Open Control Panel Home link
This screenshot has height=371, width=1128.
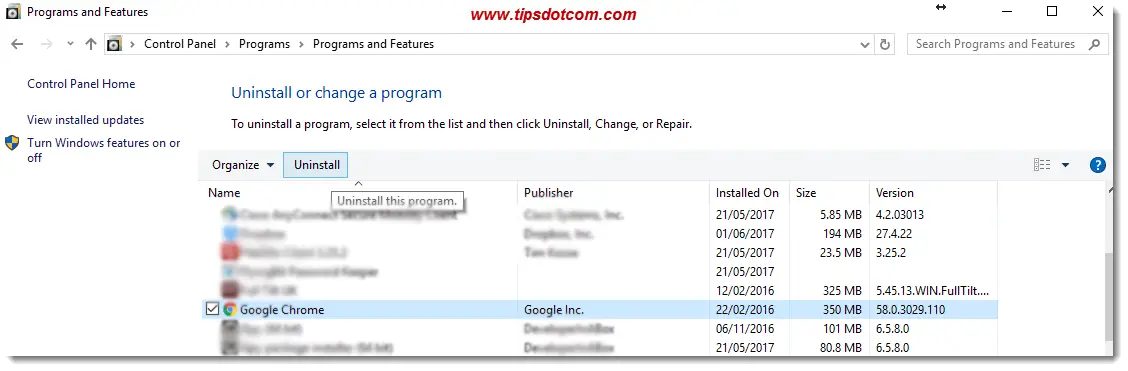coord(81,84)
